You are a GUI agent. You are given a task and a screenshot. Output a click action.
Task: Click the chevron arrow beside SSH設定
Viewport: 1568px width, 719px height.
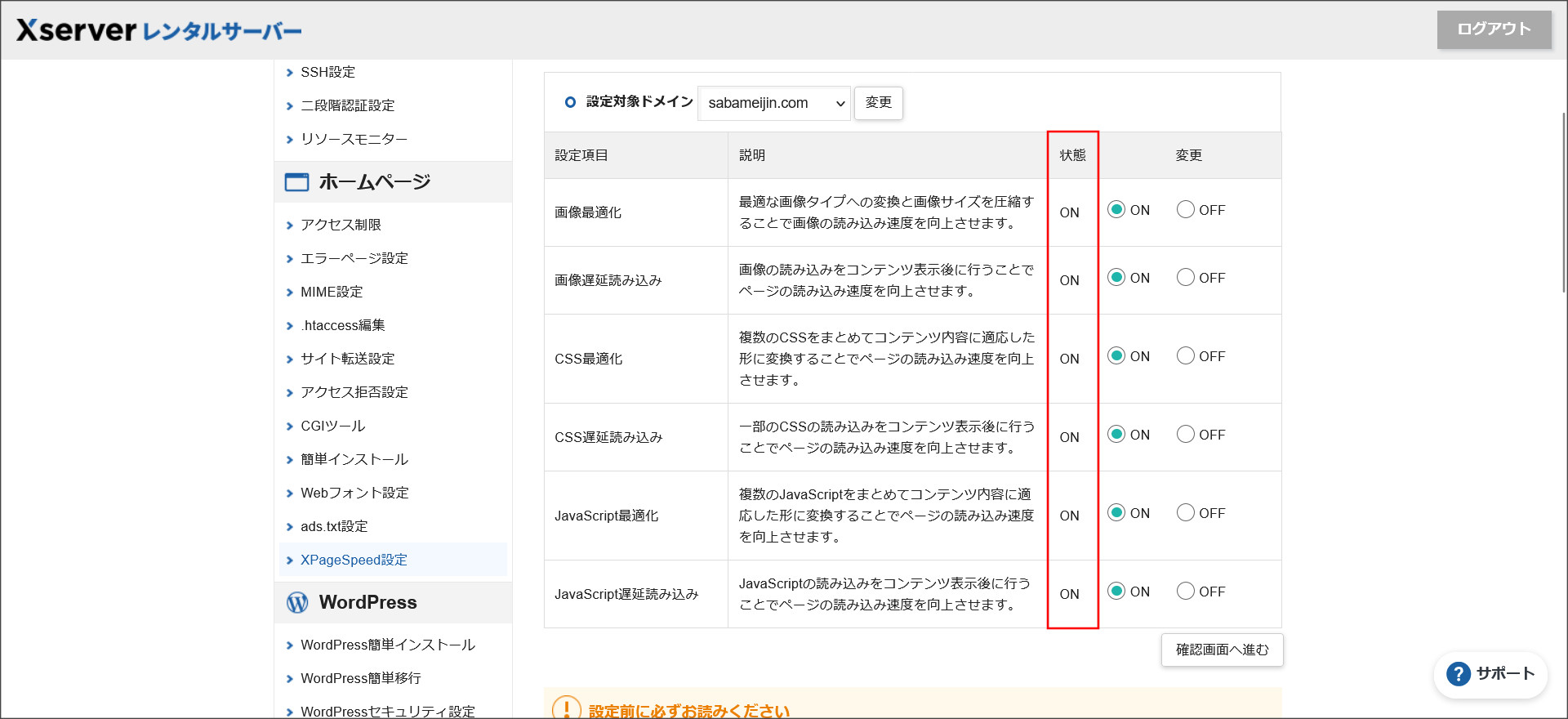point(289,73)
